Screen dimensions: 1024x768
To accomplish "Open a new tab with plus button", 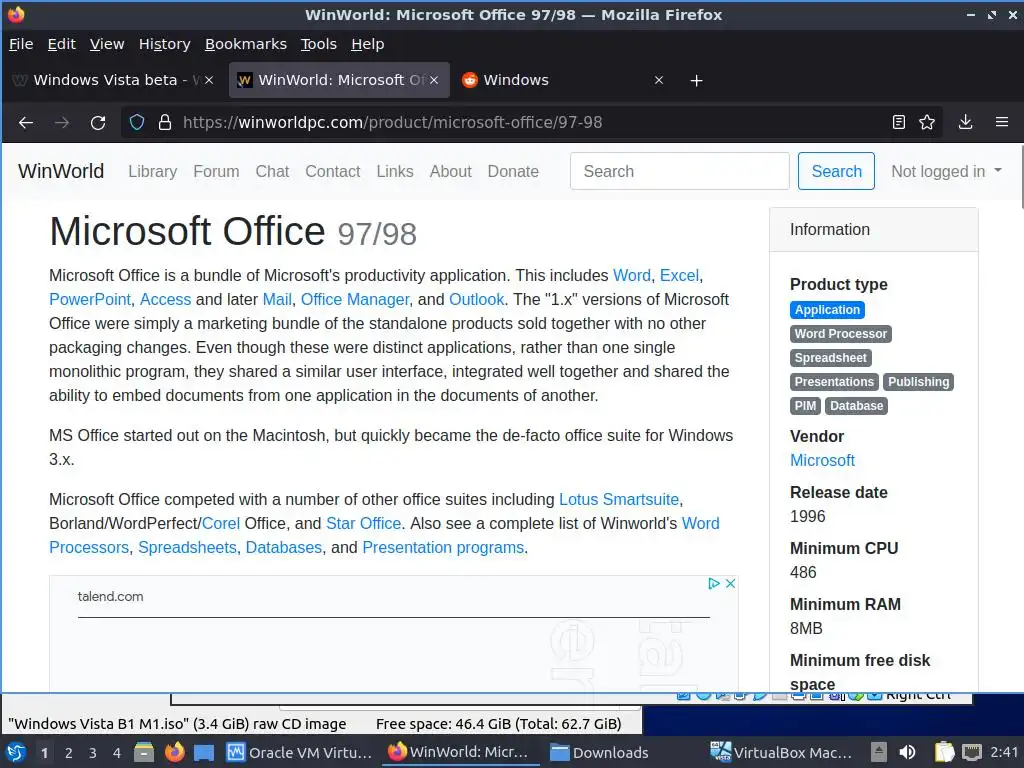I will click(x=697, y=80).
